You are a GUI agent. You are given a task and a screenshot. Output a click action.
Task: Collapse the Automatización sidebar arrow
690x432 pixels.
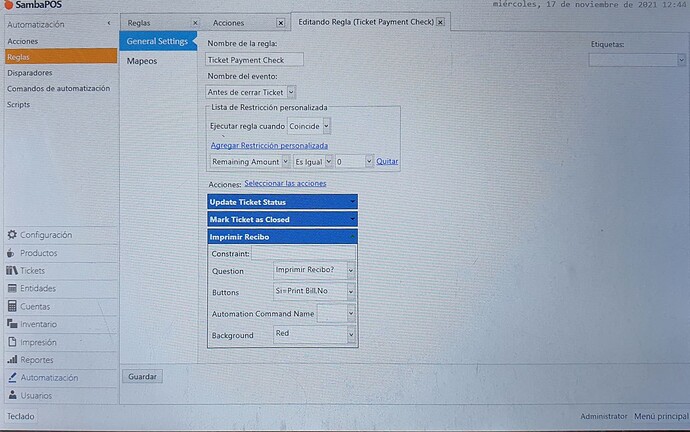tap(109, 23)
